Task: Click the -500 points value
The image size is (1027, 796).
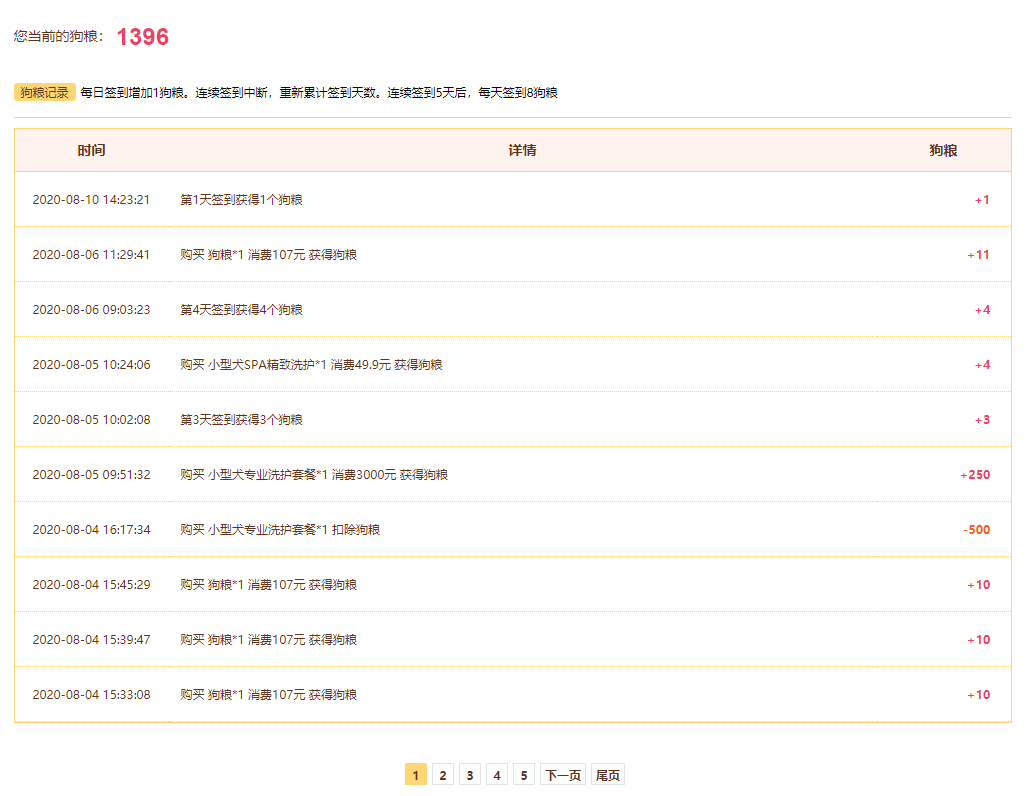Action: [x=977, y=530]
